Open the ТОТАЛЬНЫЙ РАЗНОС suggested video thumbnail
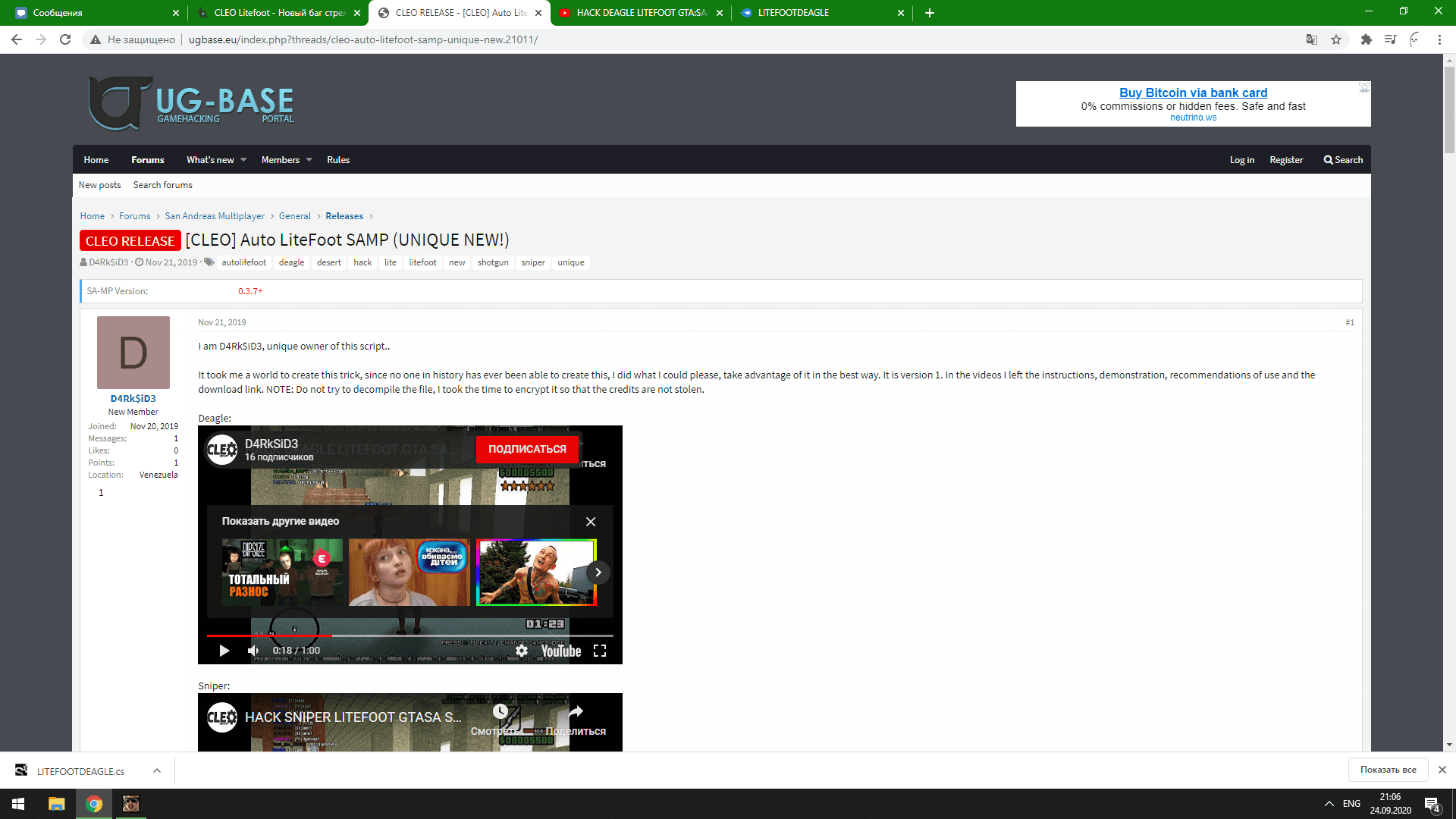This screenshot has height=819, width=1456. [282, 573]
